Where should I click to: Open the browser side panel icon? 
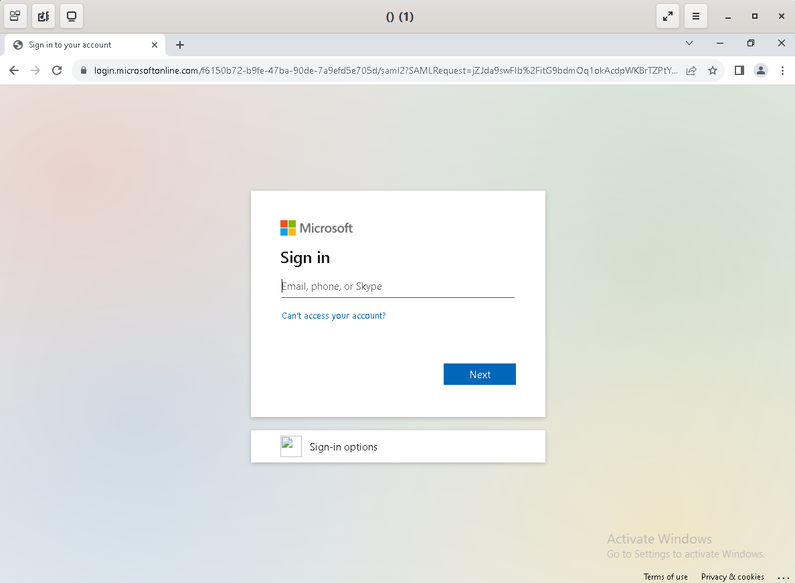point(739,70)
